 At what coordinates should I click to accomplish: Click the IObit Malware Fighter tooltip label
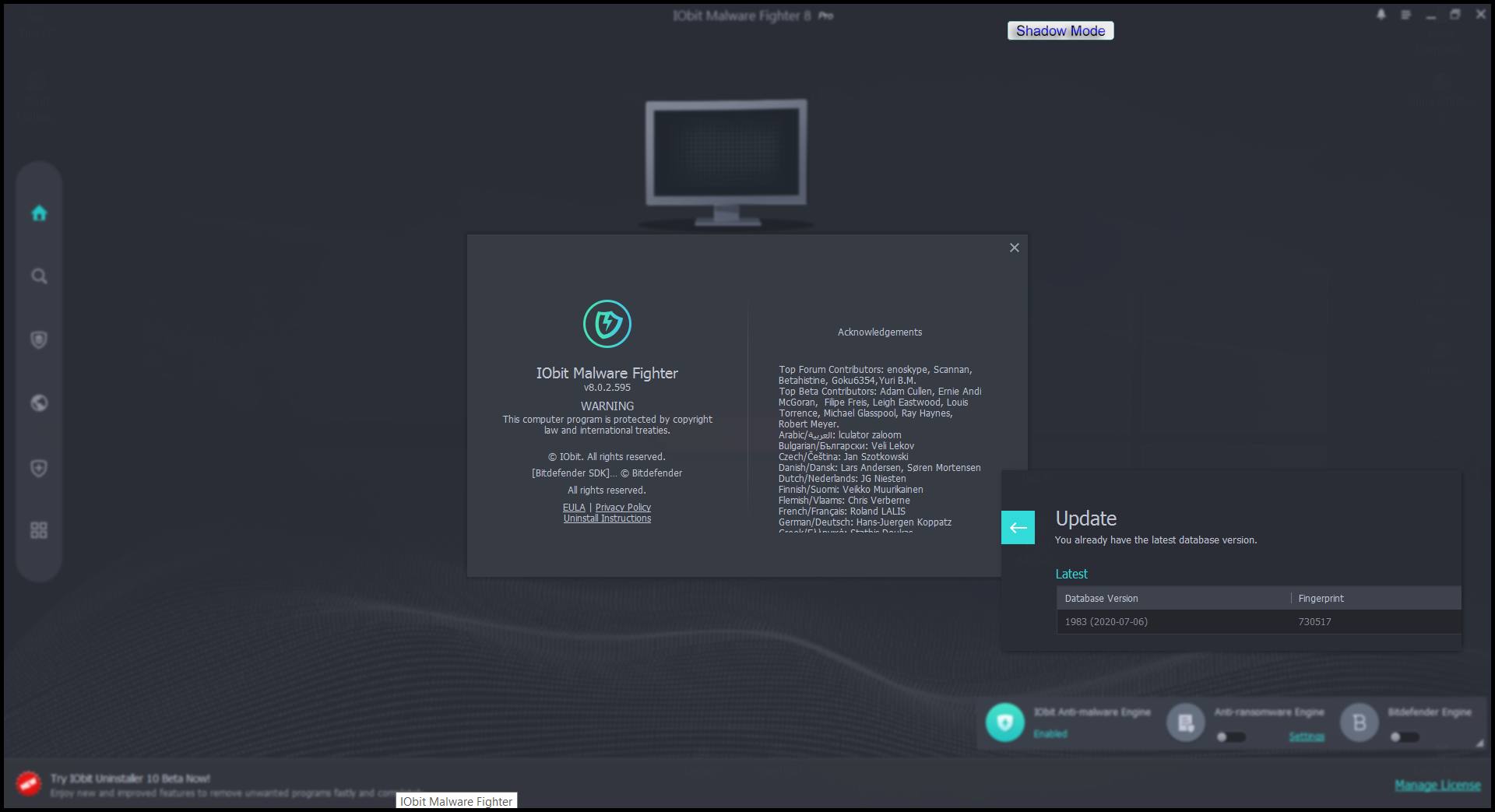pos(456,801)
